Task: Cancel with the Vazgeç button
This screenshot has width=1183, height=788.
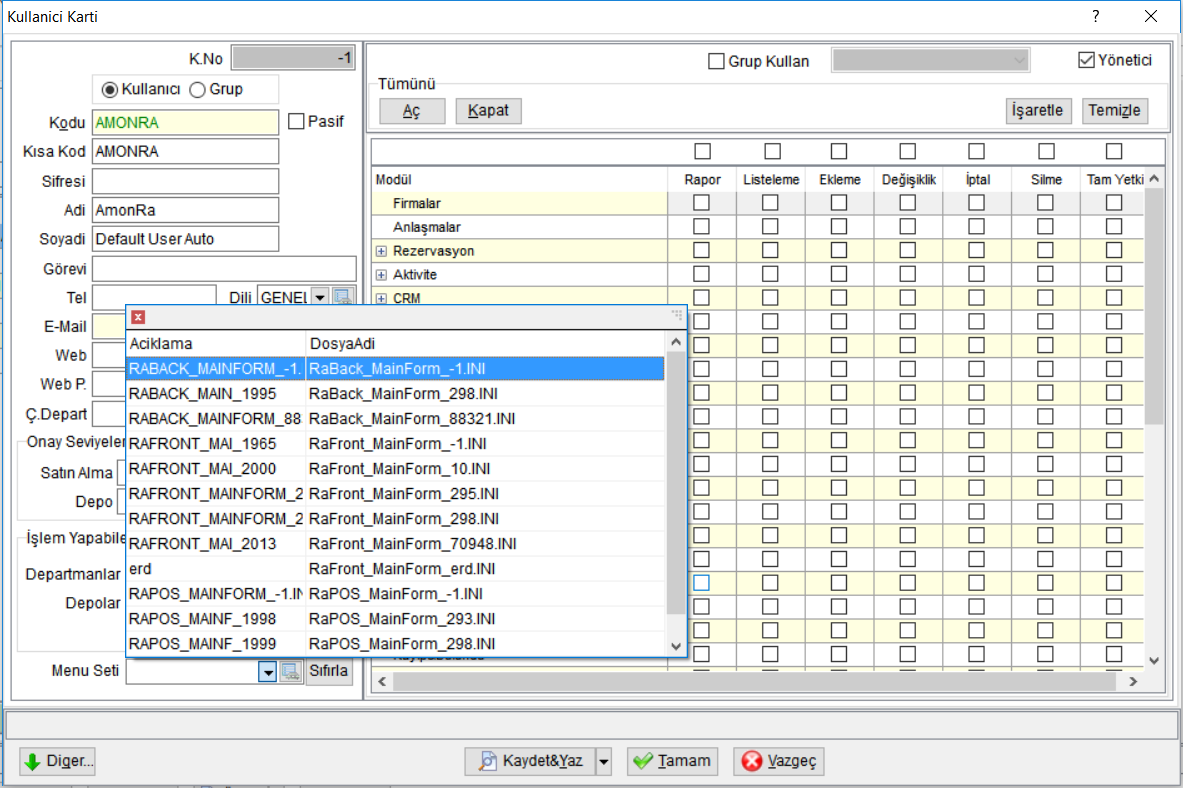Action: pyautogui.click(x=779, y=761)
